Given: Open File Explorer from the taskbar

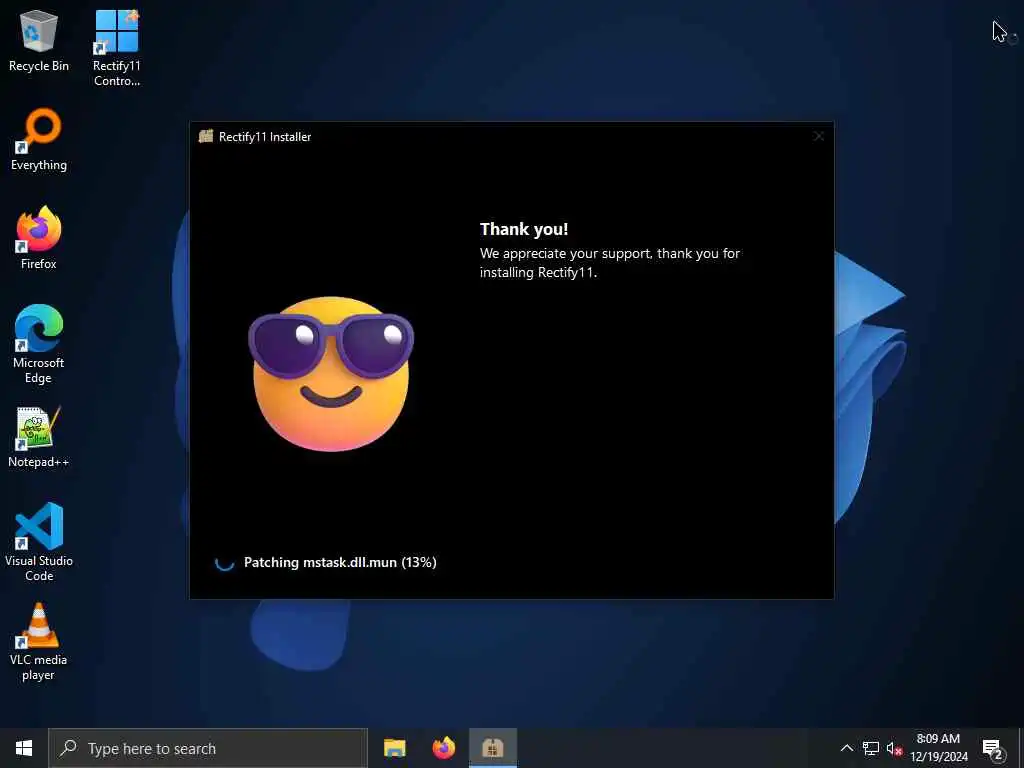Looking at the screenshot, I should coord(394,748).
